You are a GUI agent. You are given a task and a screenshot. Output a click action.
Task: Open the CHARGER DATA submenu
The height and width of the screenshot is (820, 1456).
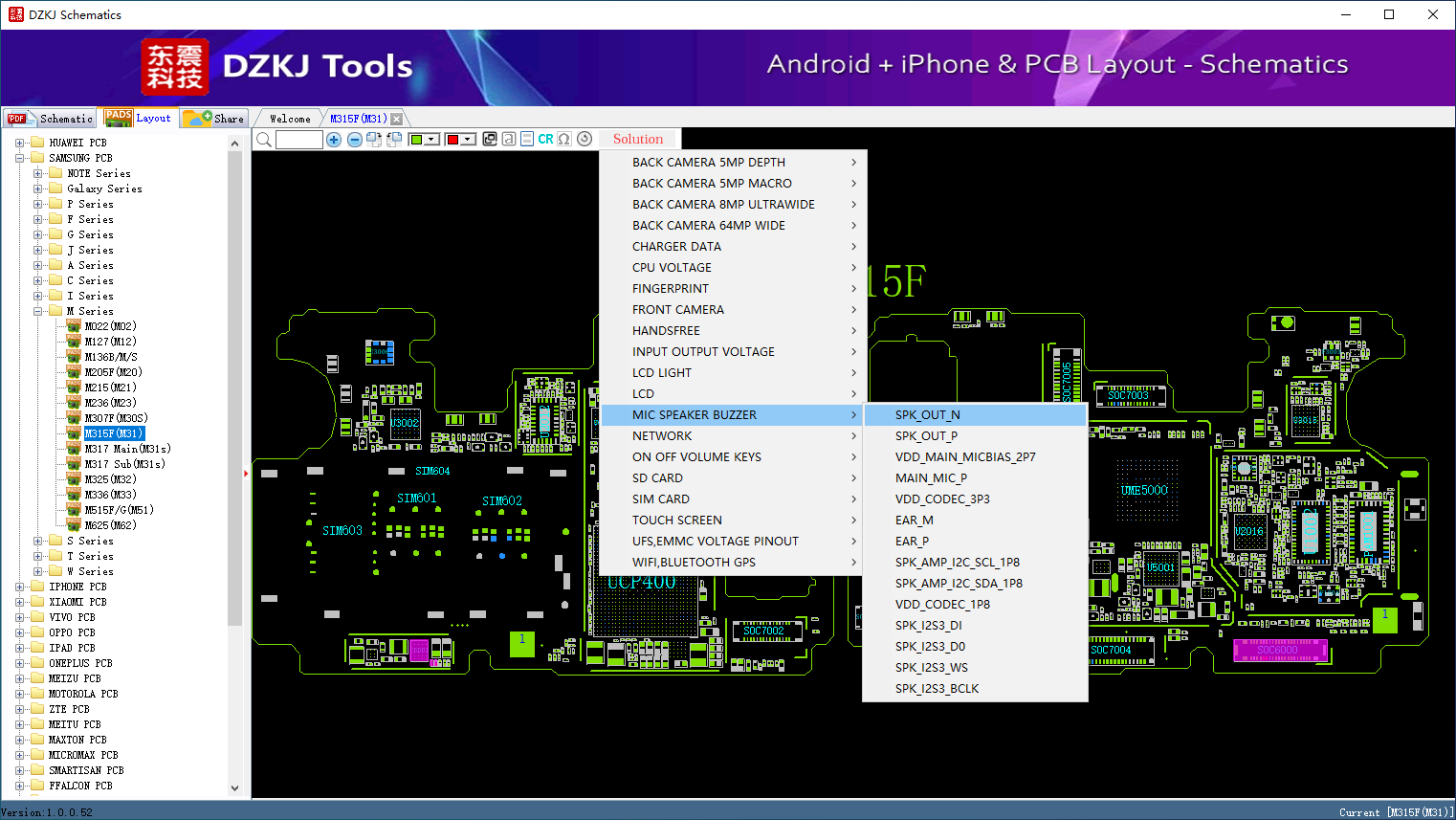734,246
